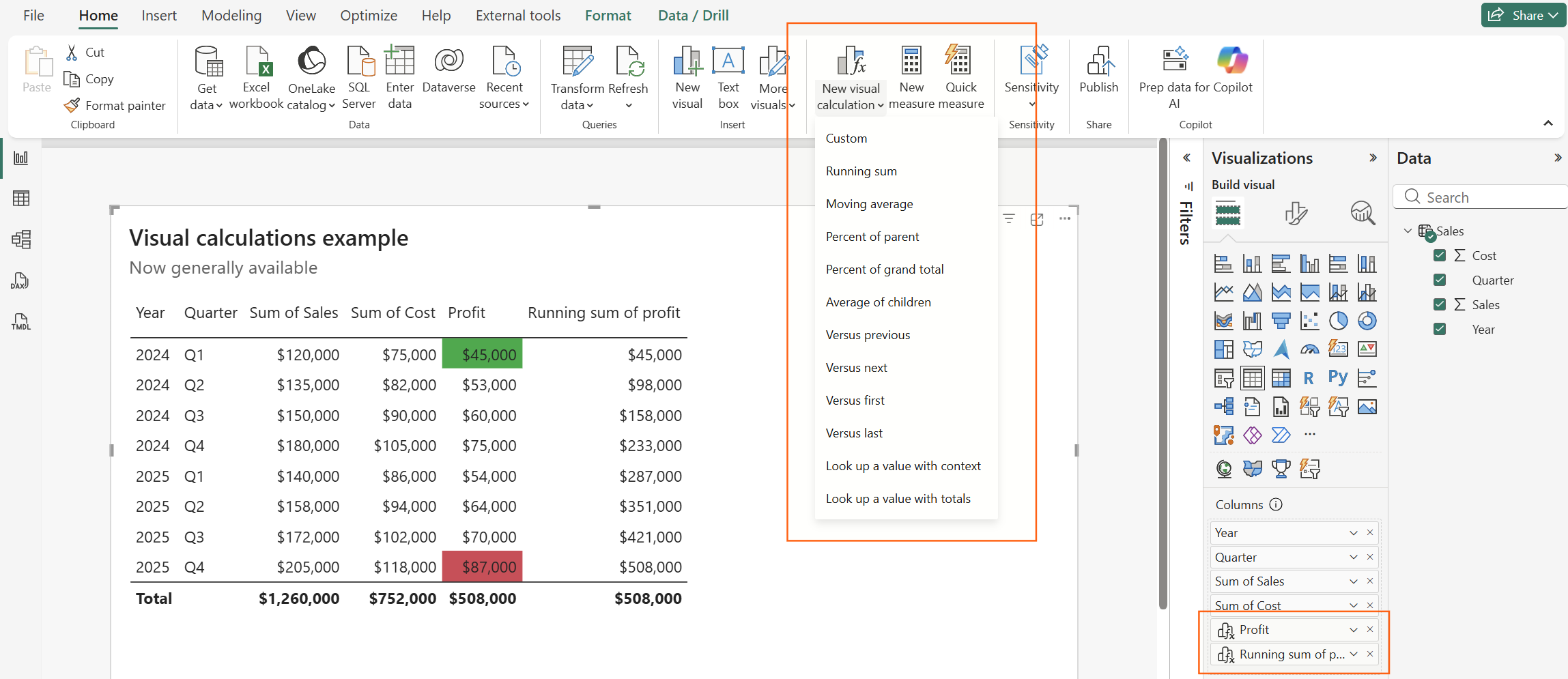Click the Data pane Search field

coord(1480,197)
